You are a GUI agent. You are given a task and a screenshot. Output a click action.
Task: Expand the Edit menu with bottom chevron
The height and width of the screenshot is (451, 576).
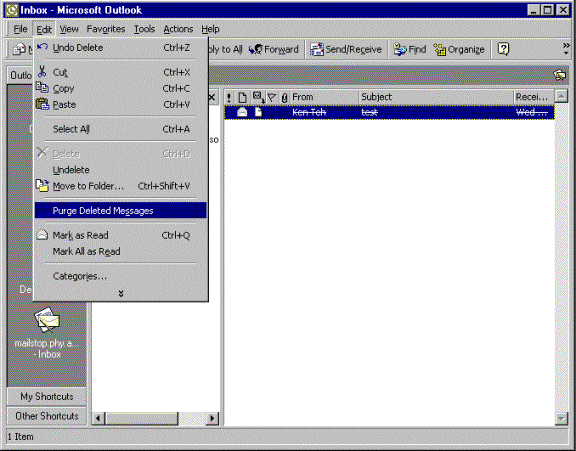[121, 293]
